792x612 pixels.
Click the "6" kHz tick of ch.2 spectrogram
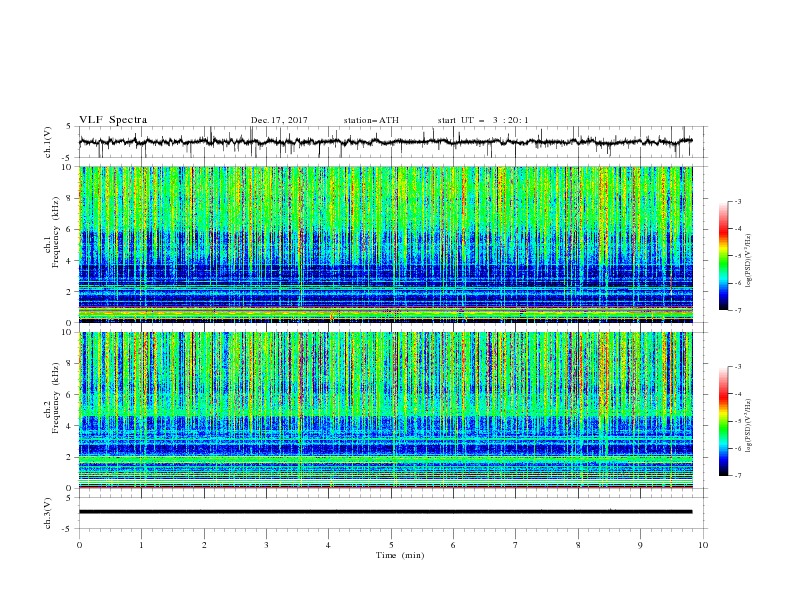pos(70,395)
